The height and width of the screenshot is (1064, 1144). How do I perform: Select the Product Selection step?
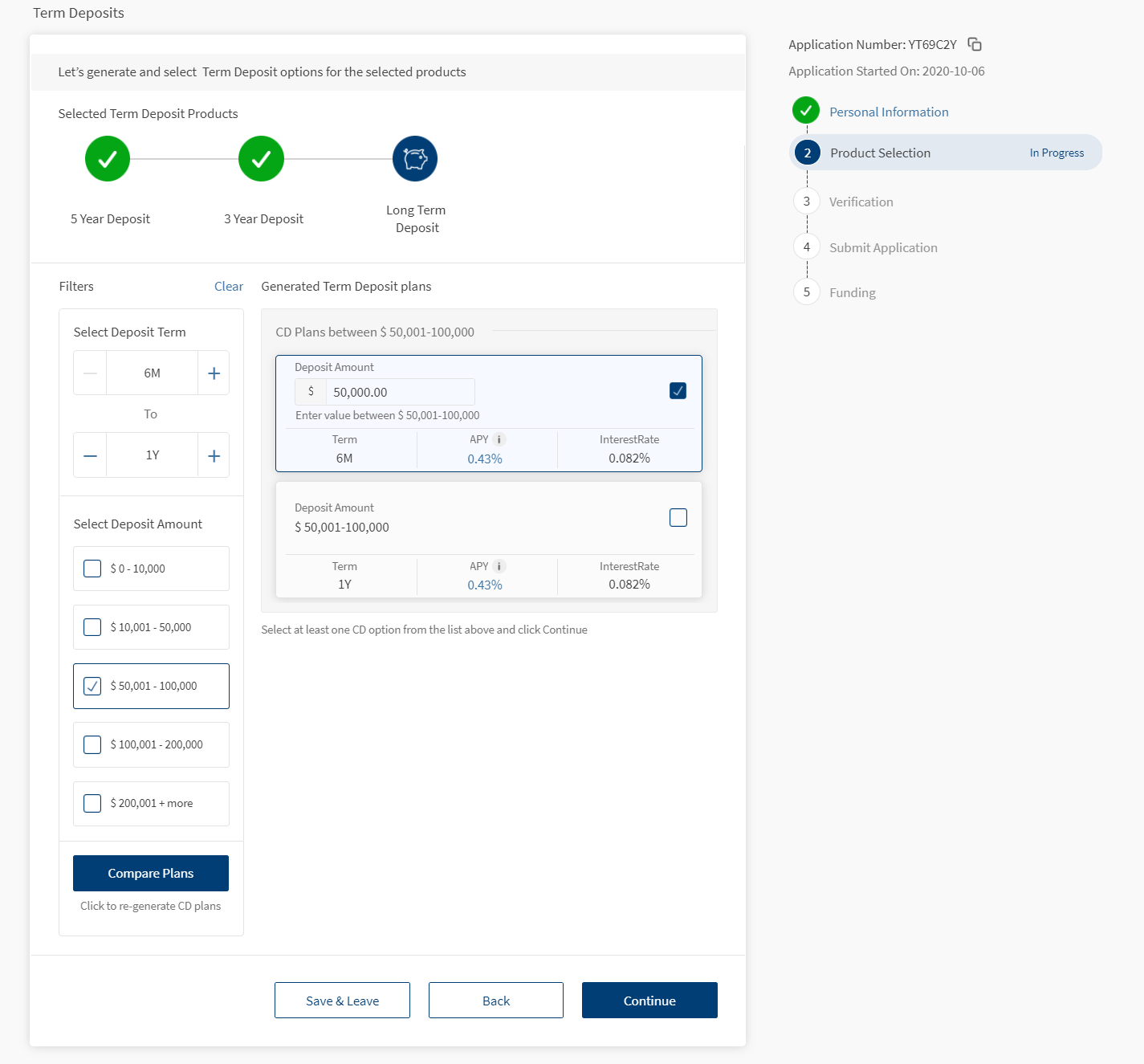[880, 153]
